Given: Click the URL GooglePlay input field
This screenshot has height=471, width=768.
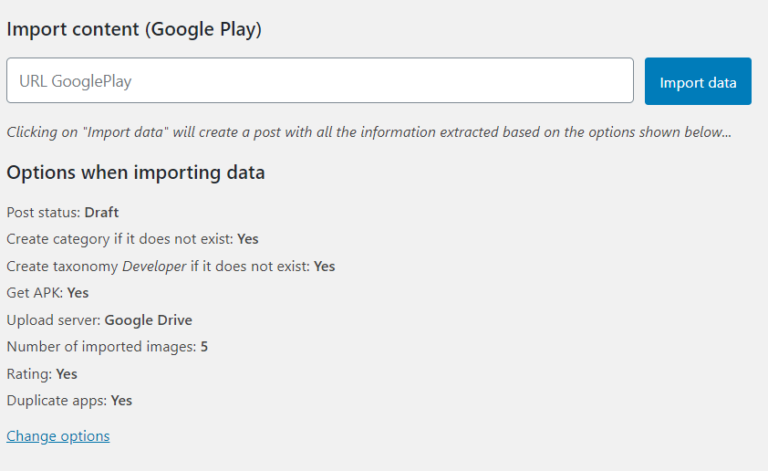Looking at the screenshot, I should [320, 81].
